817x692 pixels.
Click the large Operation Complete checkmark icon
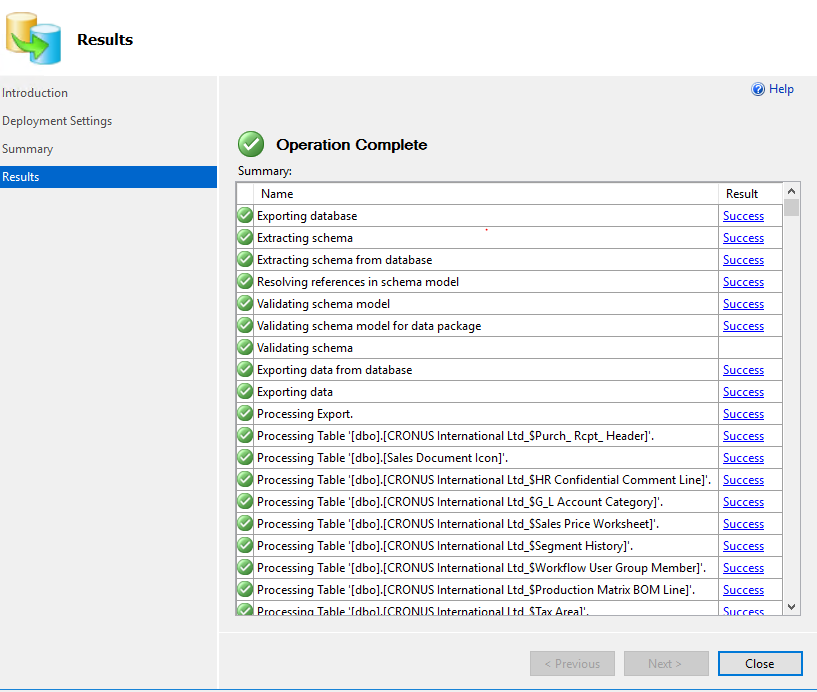(x=251, y=144)
